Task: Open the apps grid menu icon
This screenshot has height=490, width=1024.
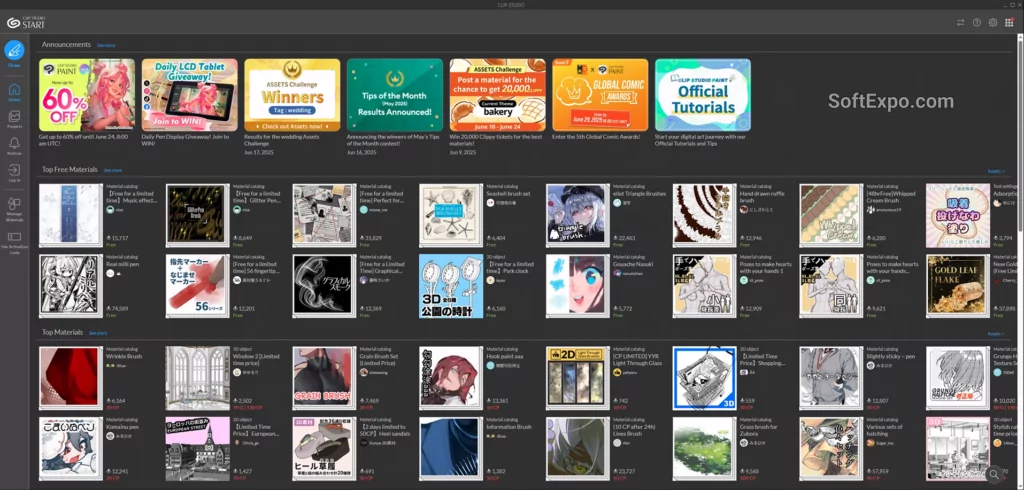Action: 1009,22
